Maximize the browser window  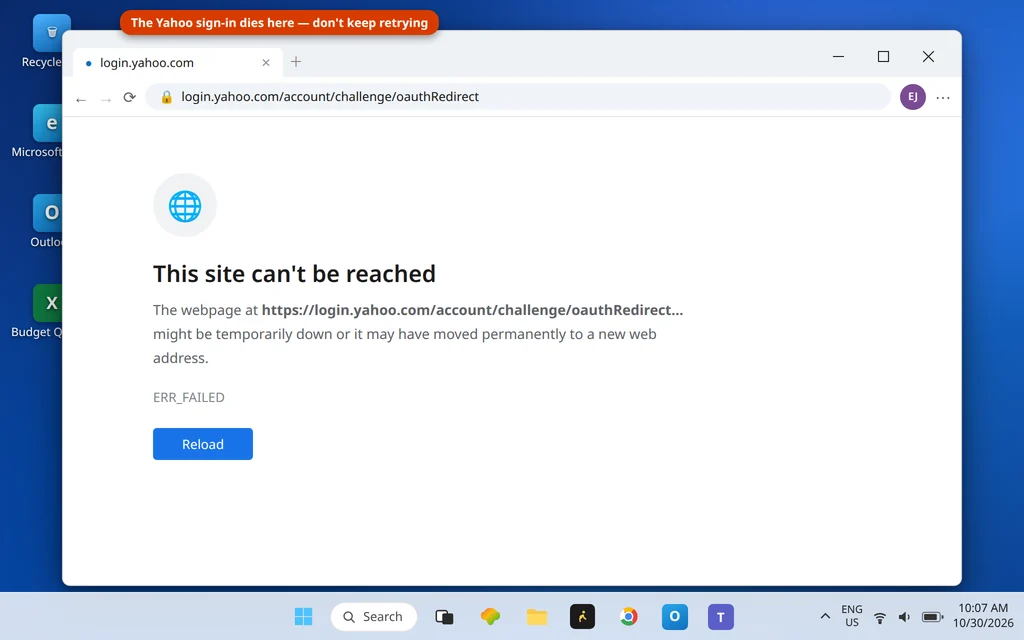point(883,57)
